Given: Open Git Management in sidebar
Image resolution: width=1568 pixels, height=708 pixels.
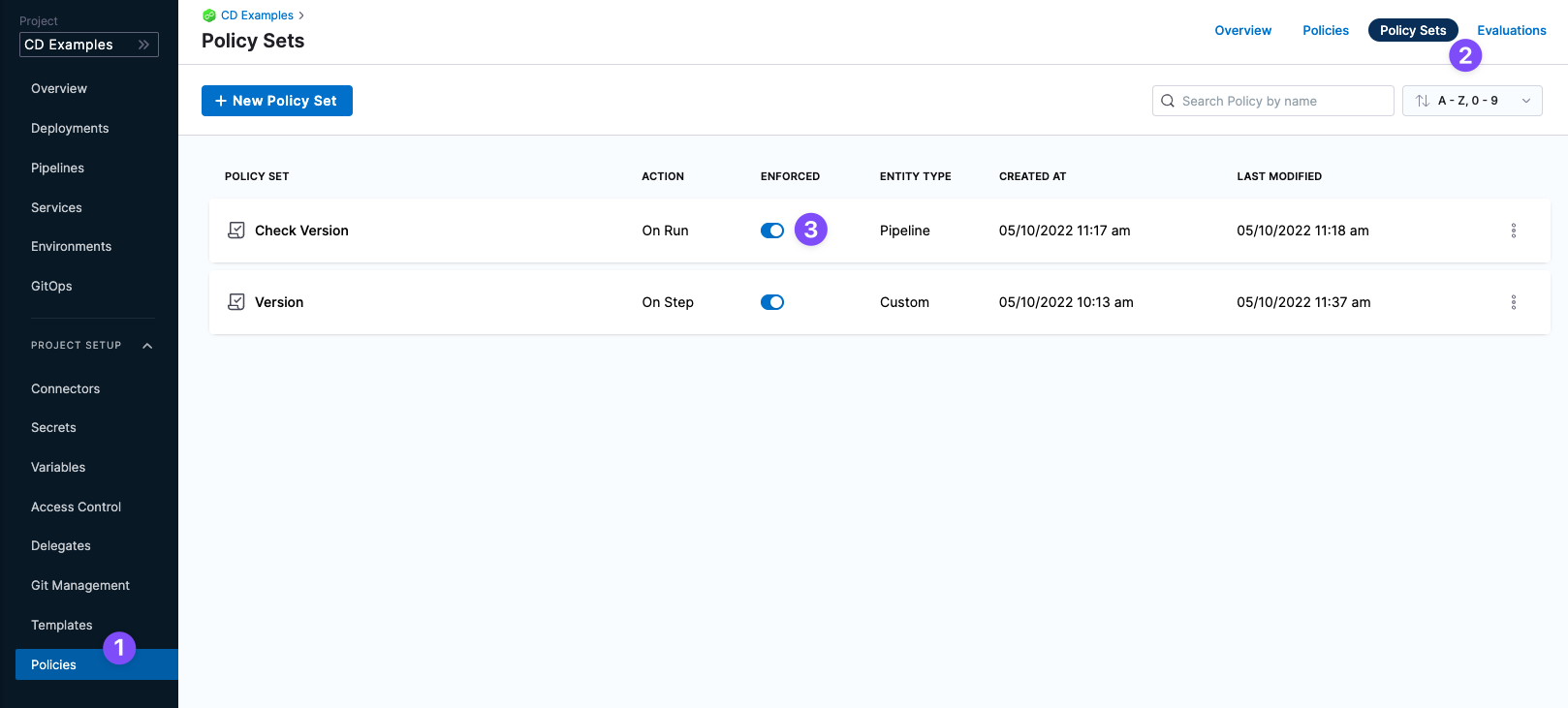Looking at the screenshot, I should (80, 585).
